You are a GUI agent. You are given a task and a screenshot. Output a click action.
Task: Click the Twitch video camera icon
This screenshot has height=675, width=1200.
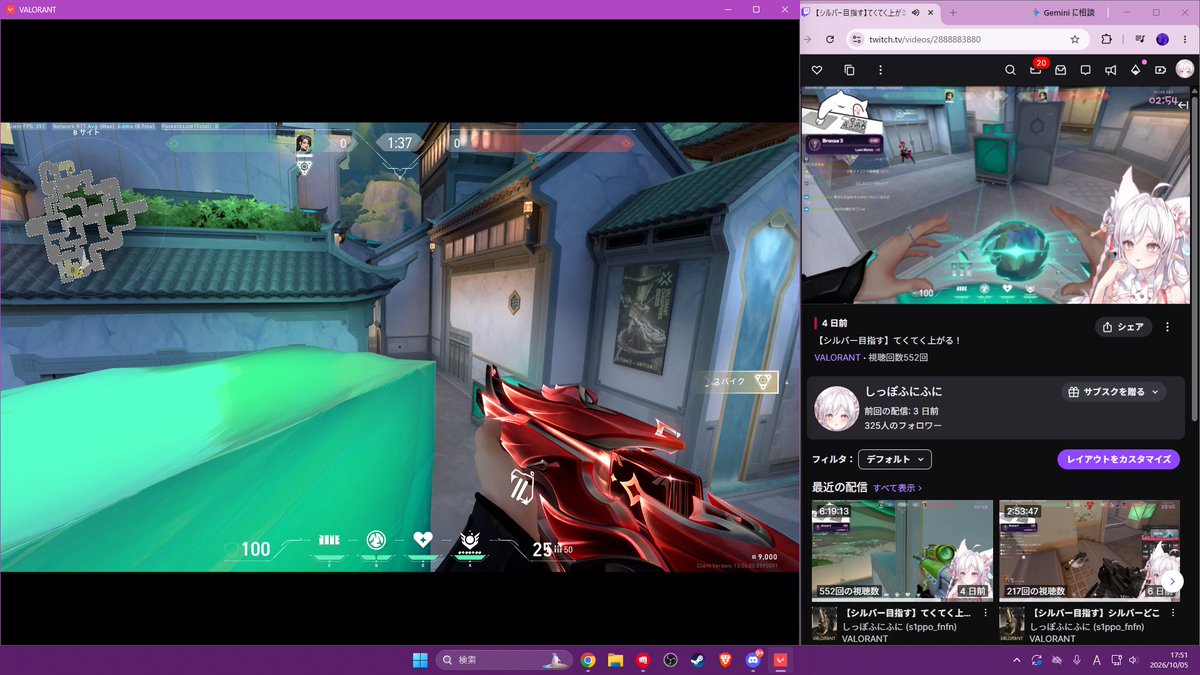pyautogui.click(x=1160, y=70)
